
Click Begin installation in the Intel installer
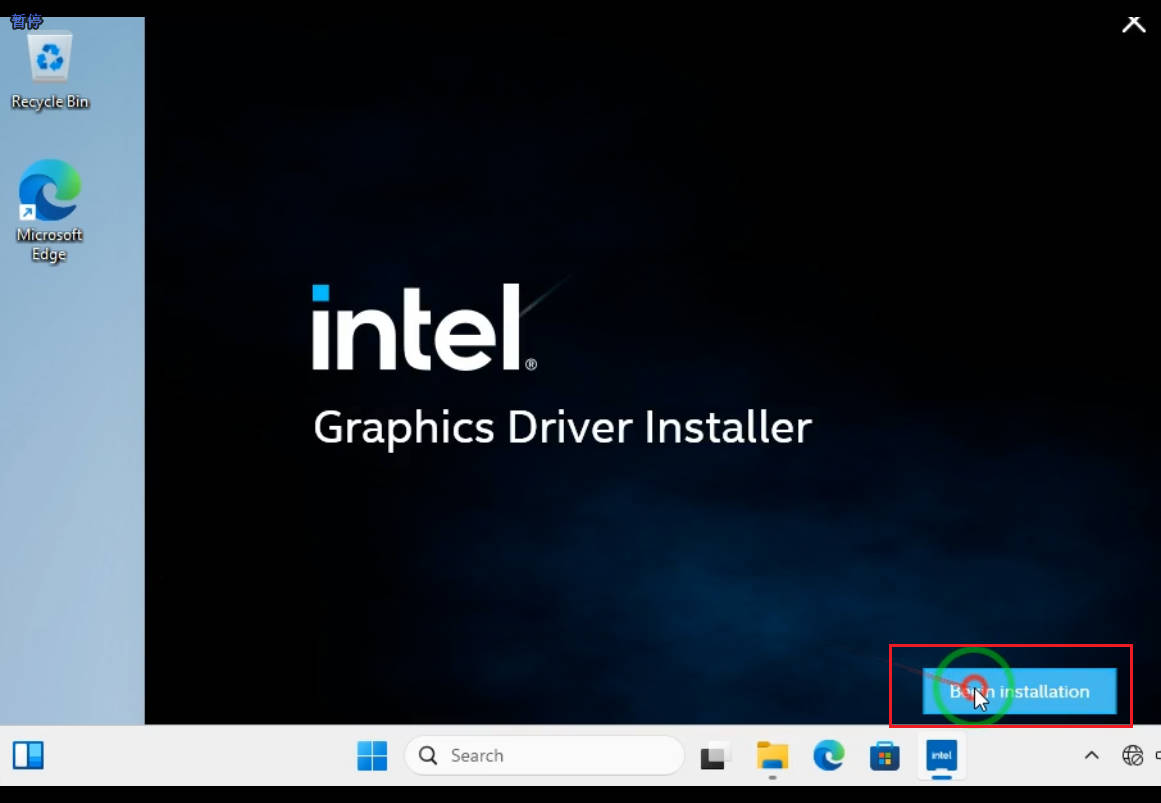1019,691
